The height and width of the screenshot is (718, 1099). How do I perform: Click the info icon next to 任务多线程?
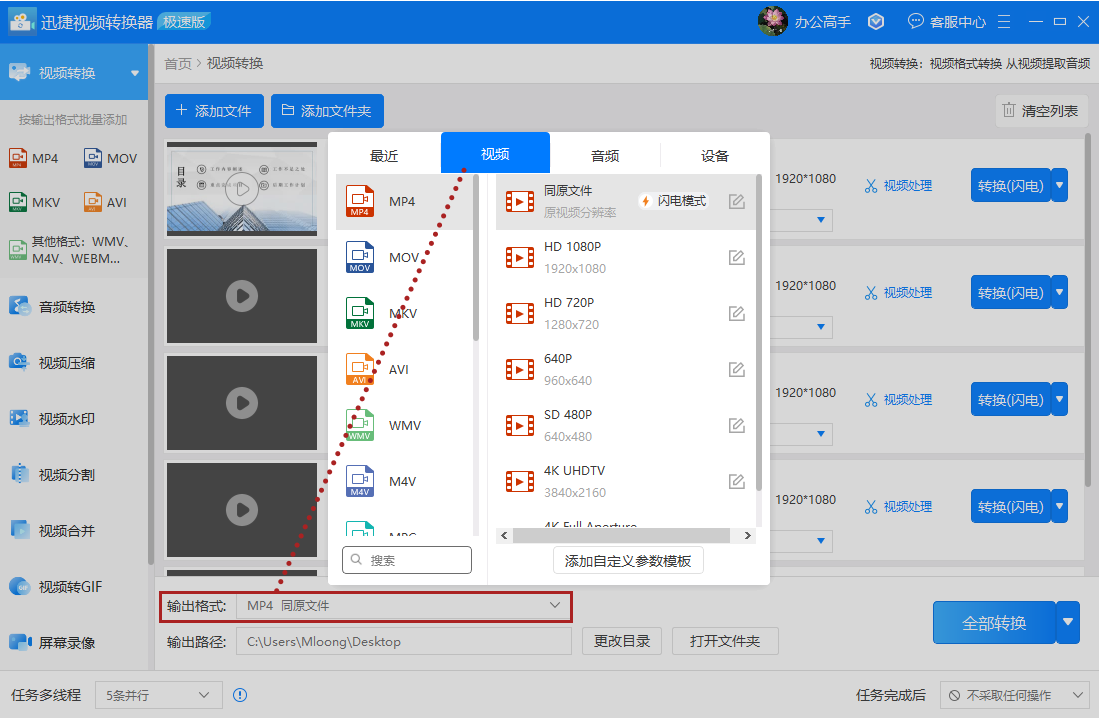240,695
